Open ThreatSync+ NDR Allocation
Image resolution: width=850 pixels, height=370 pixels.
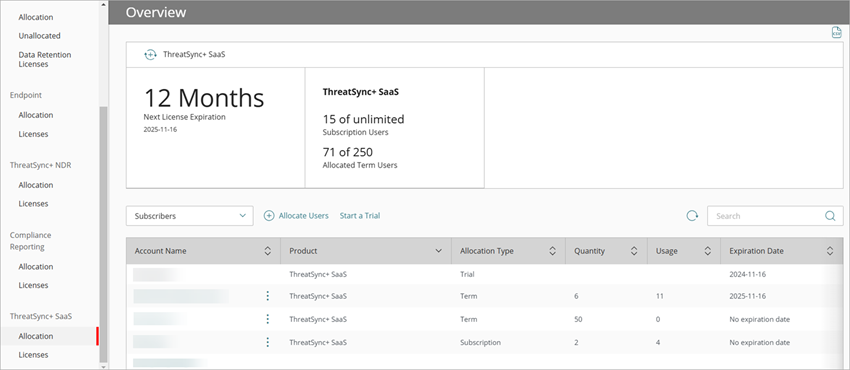[x=36, y=185]
